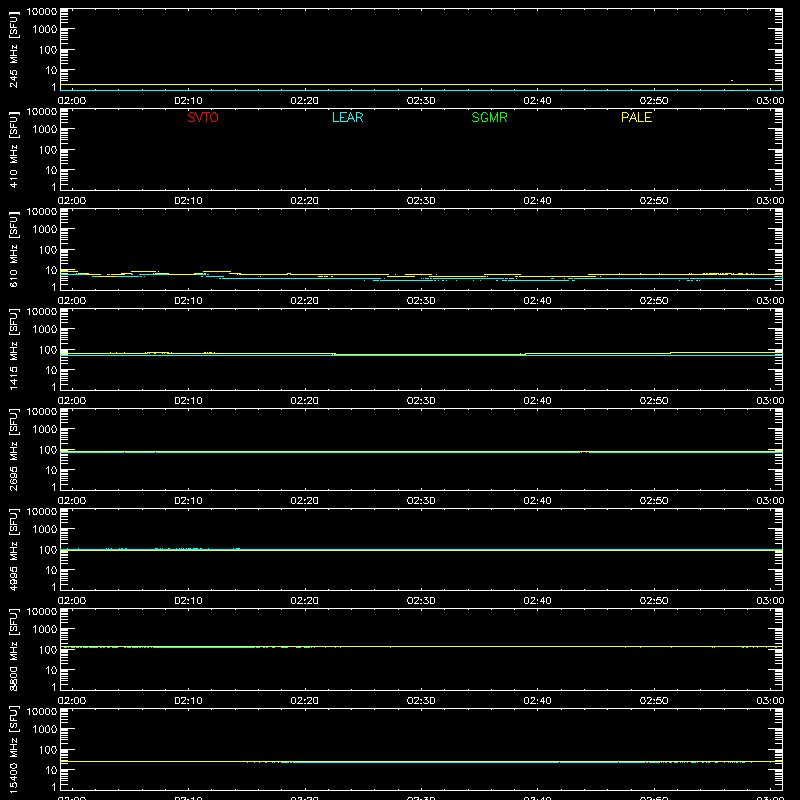Select the 610 MHz [SFU] axis title
The image size is (800, 800).
[x=13, y=249]
